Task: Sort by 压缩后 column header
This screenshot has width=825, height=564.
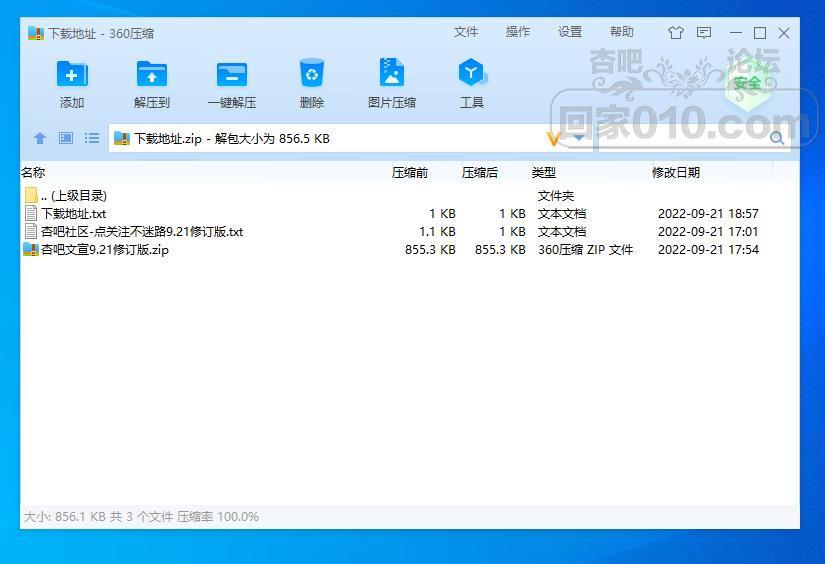Action: click(480, 173)
